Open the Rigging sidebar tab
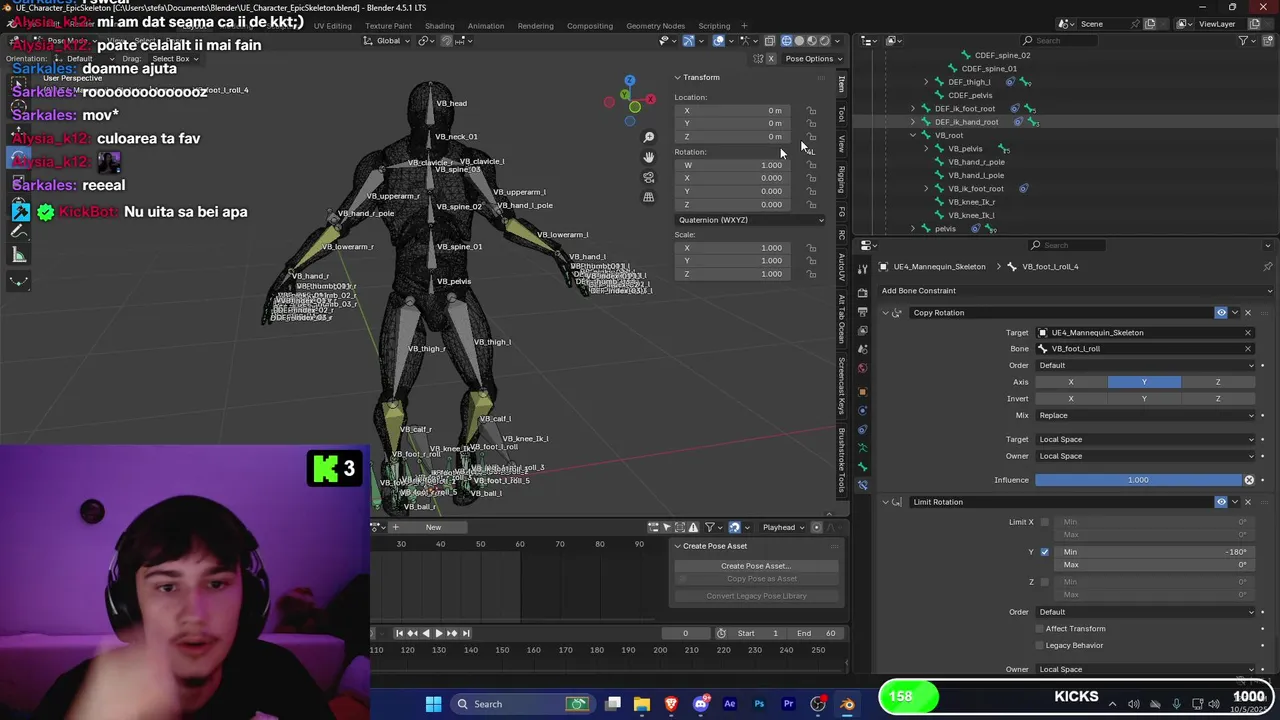The image size is (1280, 720). 842,179
